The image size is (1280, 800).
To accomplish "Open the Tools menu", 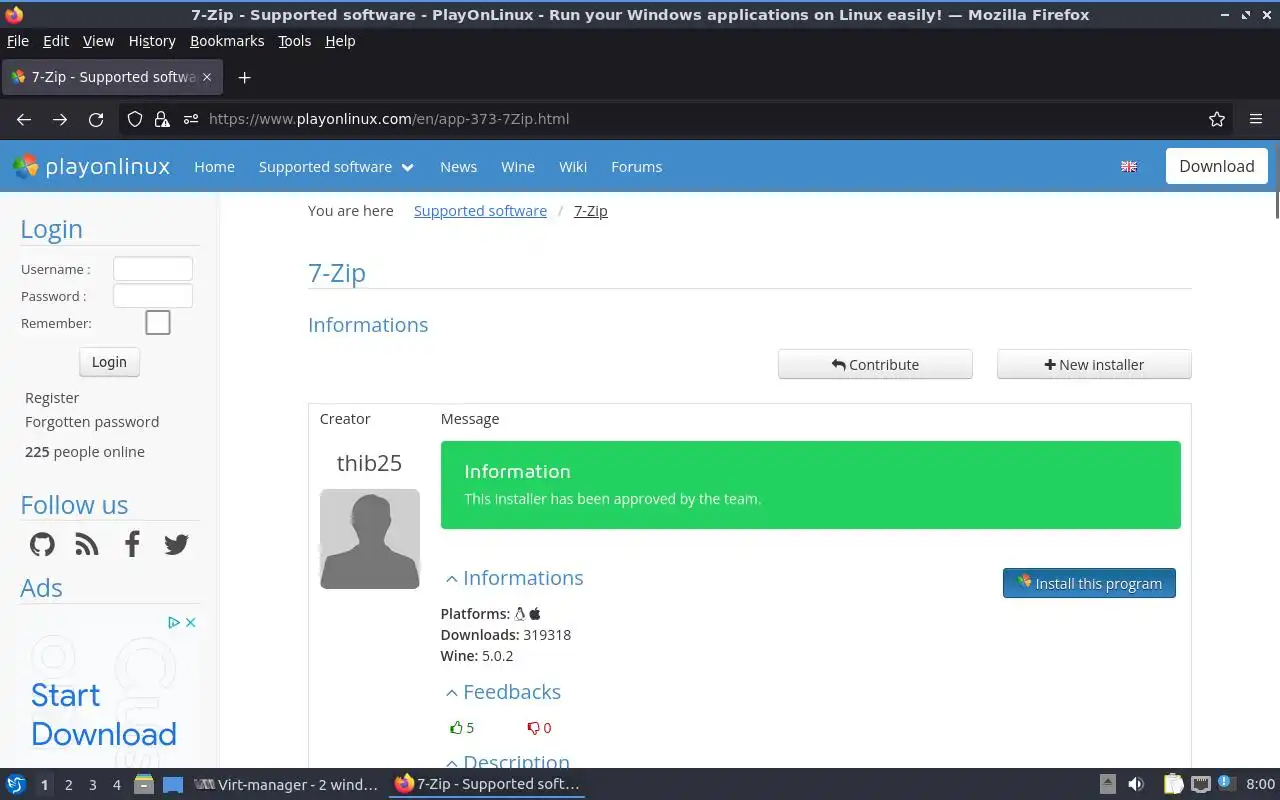I will tap(295, 41).
